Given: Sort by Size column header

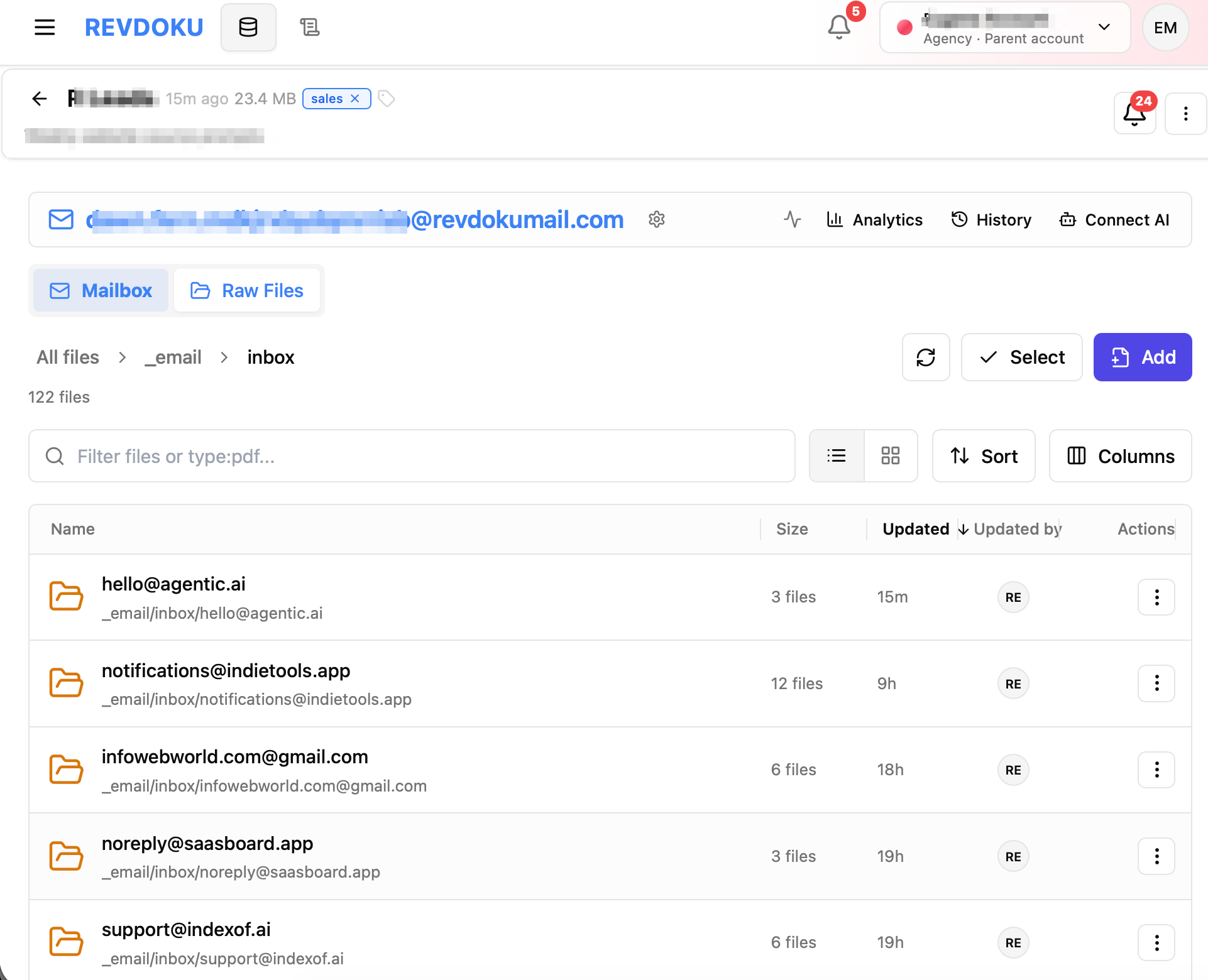Looking at the screenshot, I should coord(792,530).
